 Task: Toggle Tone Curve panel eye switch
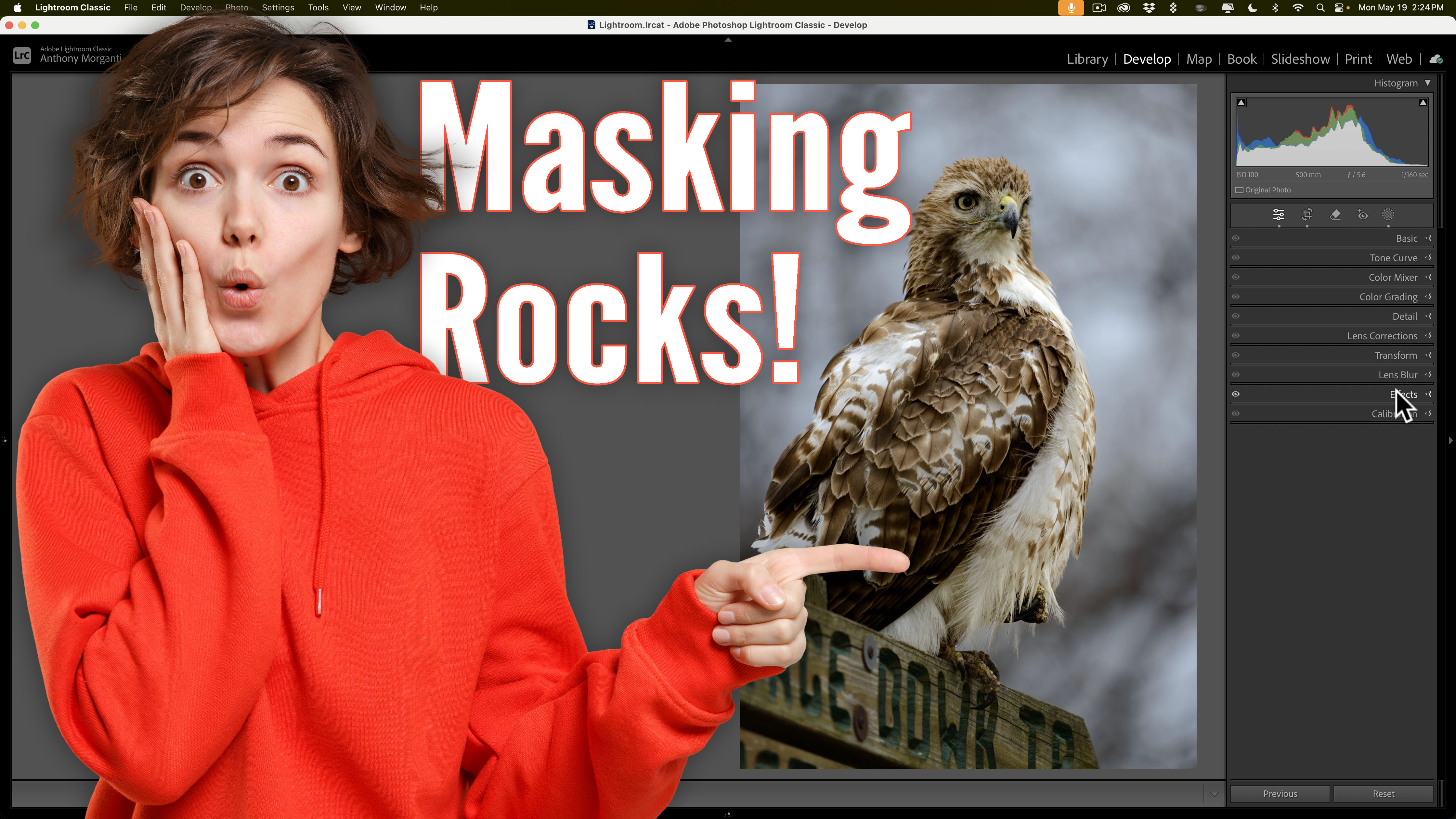(1236, 258)
